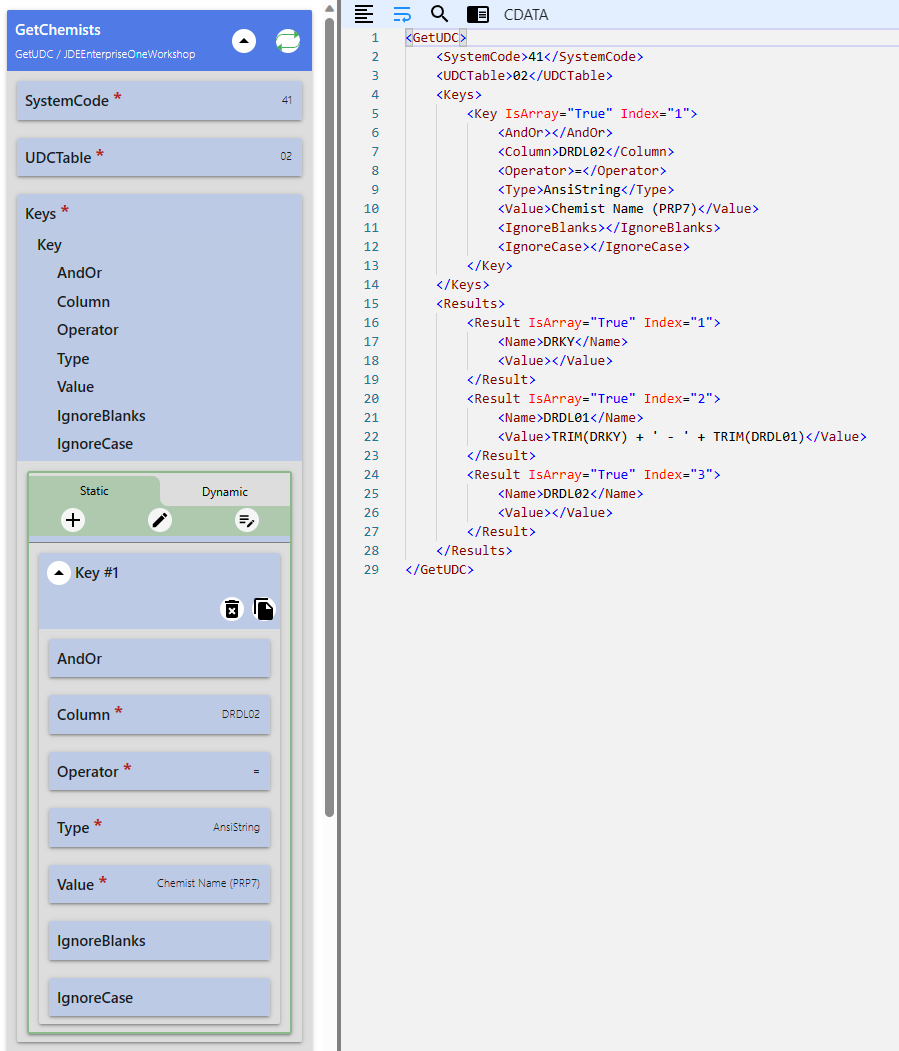Viewport: 899px width, 1051px height.
Task: Click the pencil edit icon under Static
Action: [160, 520]
